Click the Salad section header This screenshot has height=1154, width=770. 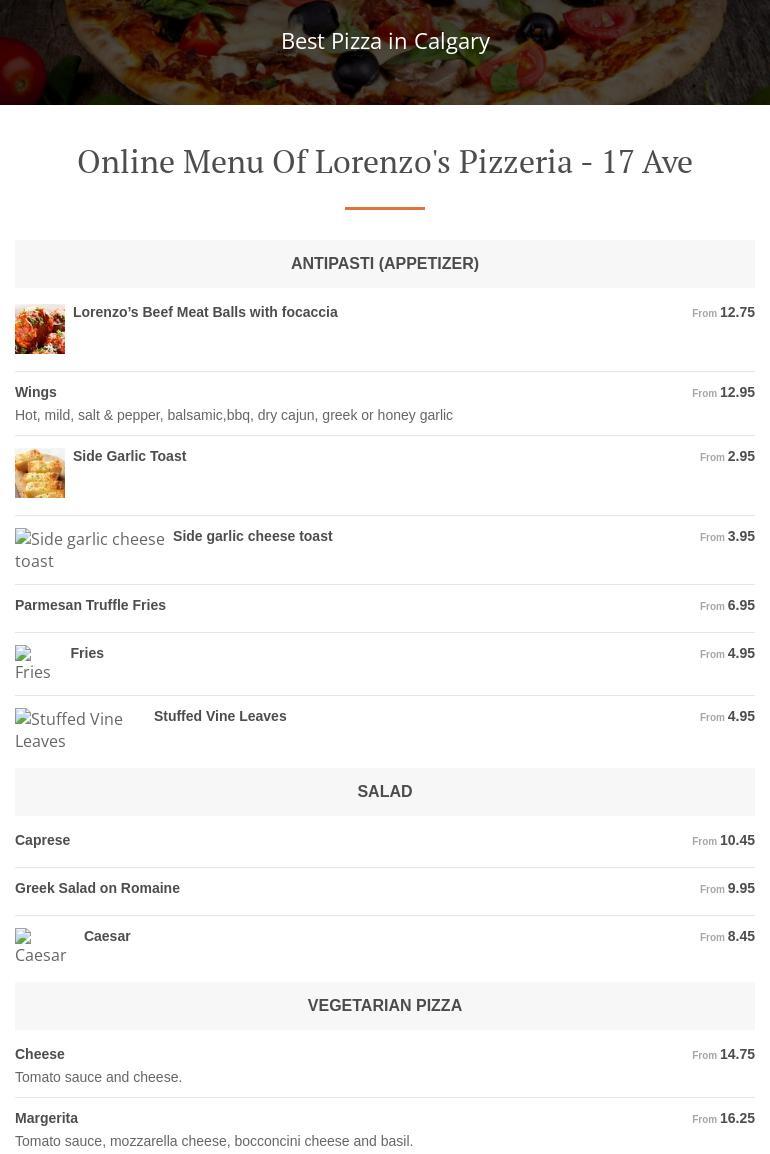tap(385, 792)
